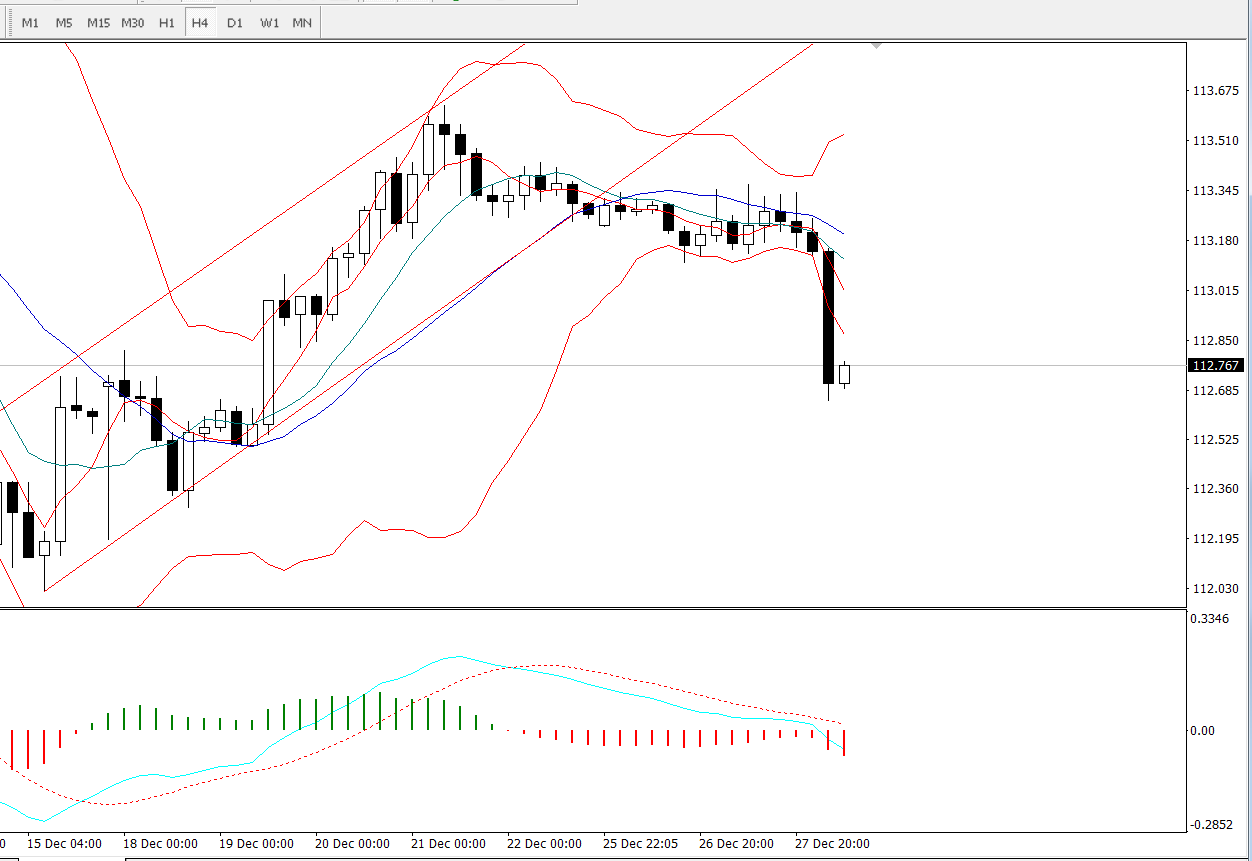This screenshot has height=861, width=1252.
Task: Click the divider above the MACD subwindow
Action: [626, 608]
